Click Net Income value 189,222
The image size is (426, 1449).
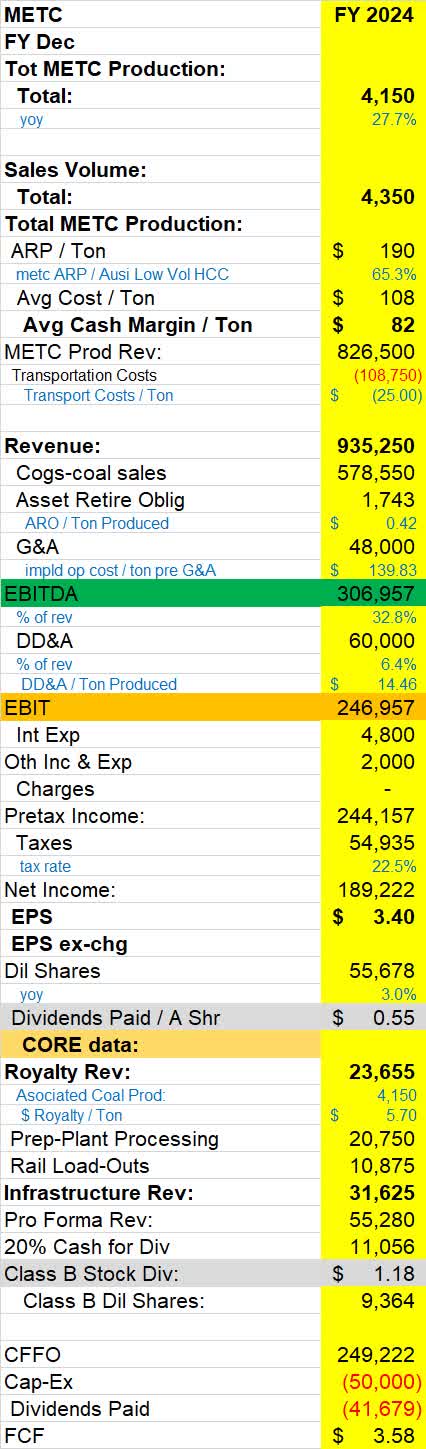pos(374,890)
